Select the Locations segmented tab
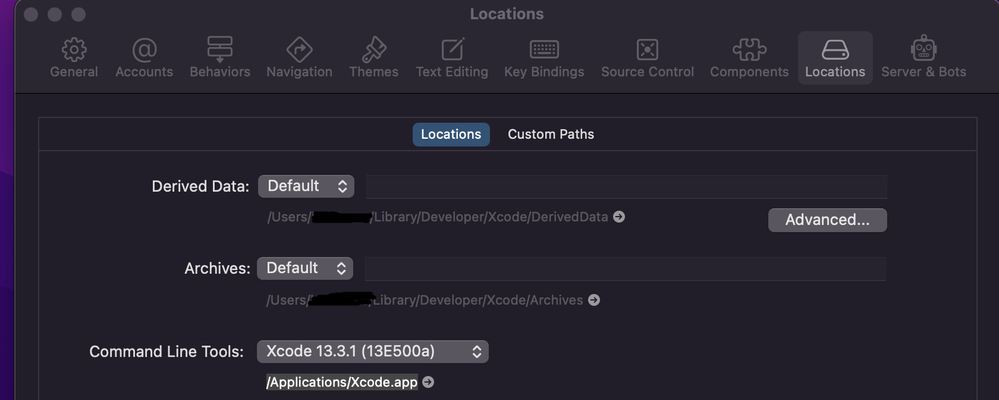999x400 pixels. (451, 134)
